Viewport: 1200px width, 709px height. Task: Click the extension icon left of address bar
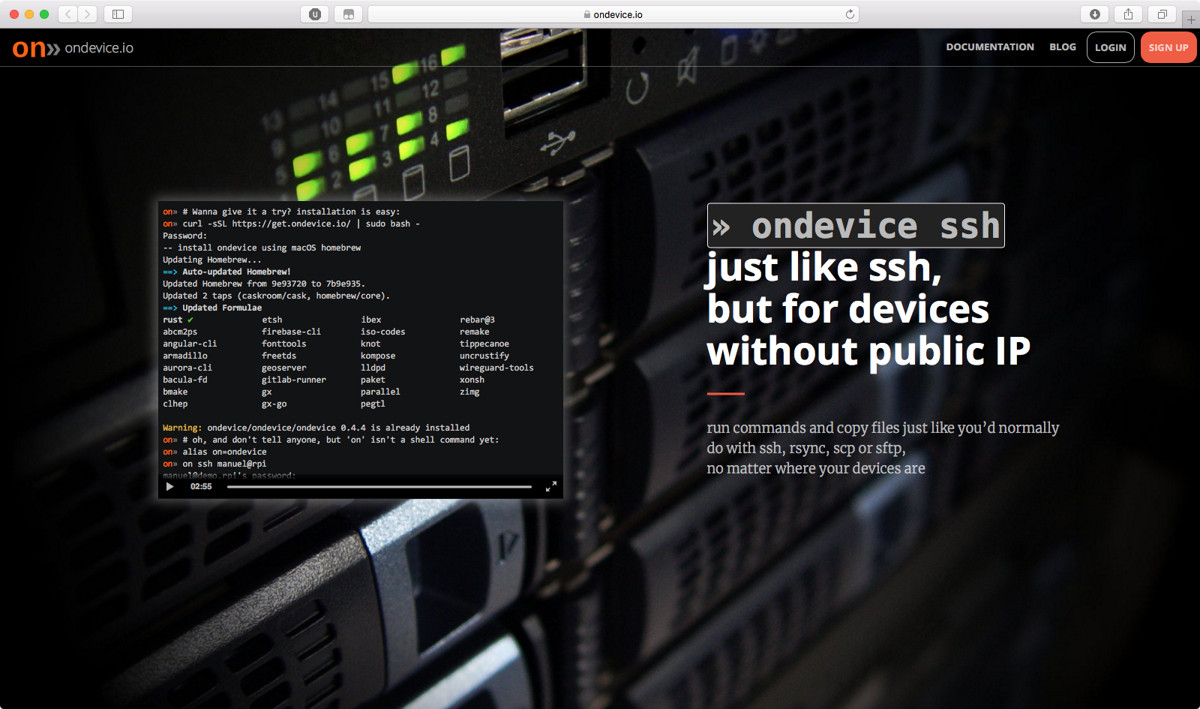click(x=348, y=14)
